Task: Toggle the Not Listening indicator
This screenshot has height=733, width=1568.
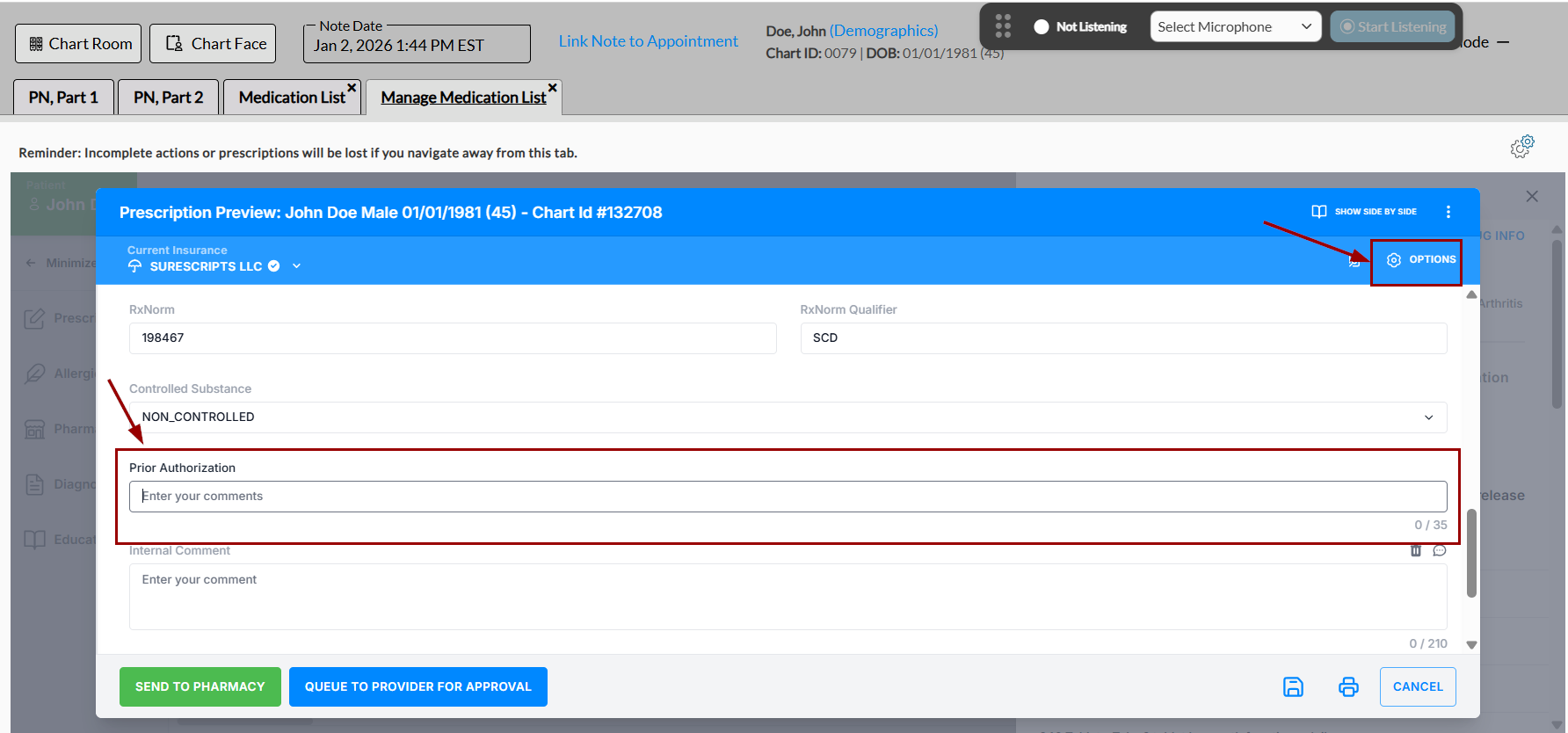Action: coord(1042,27)
